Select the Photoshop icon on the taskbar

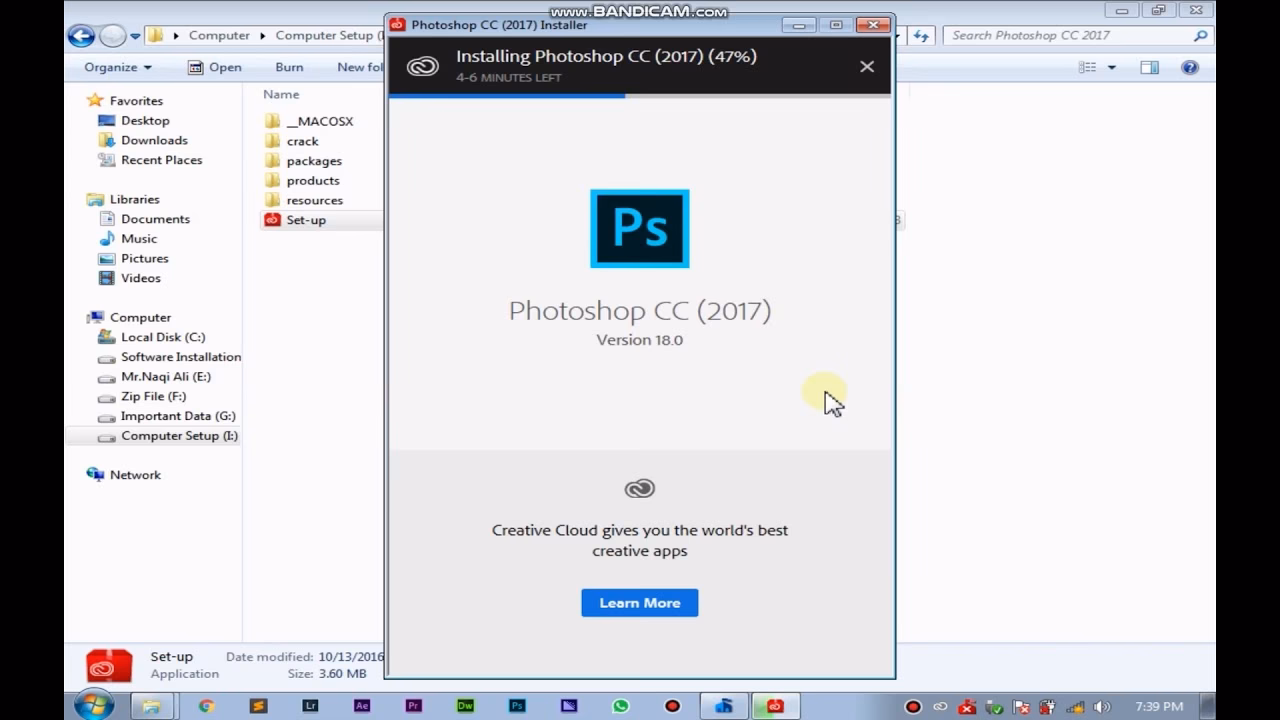517,706
